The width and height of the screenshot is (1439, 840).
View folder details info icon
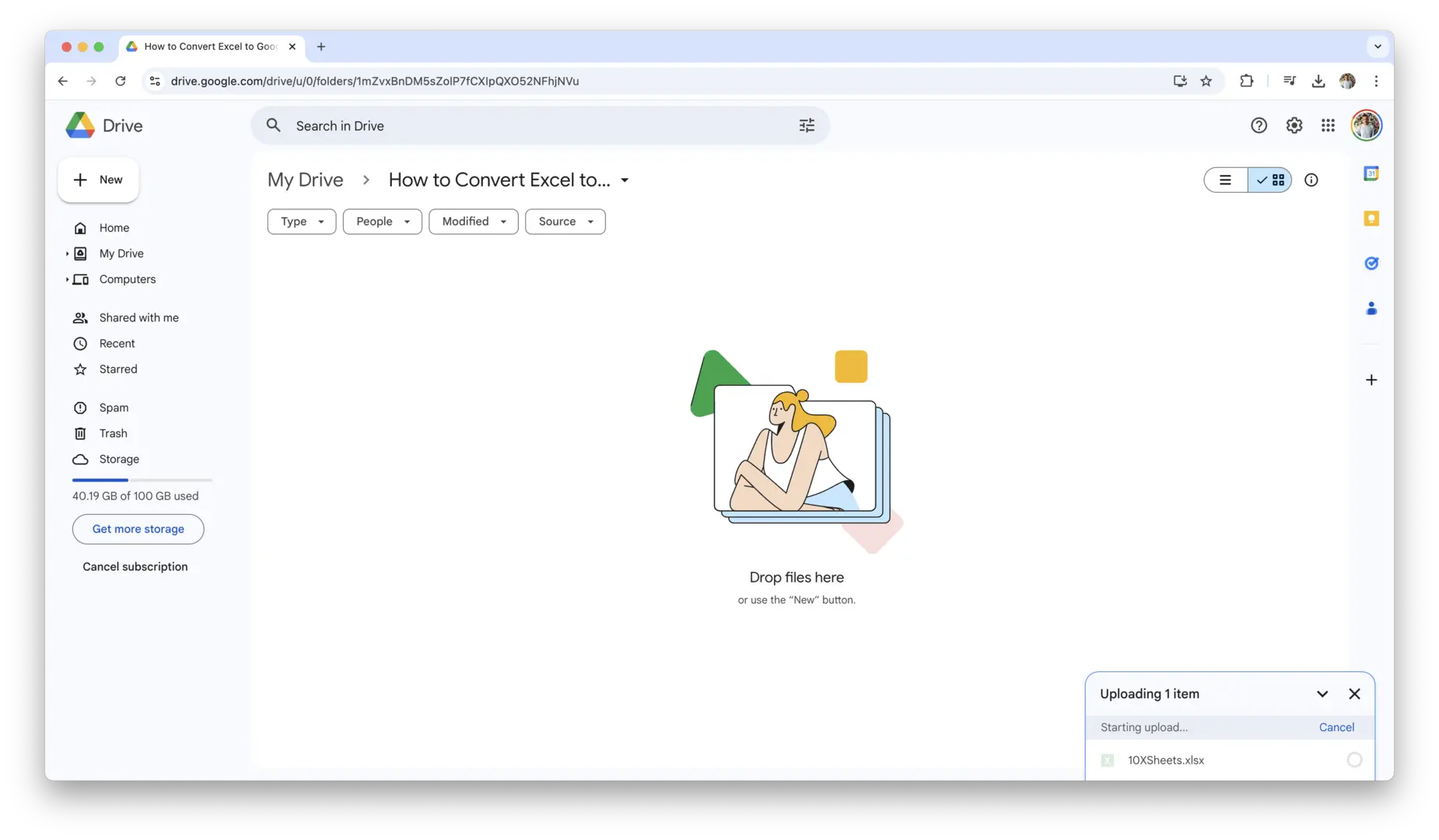pyautogui.click(x=1311, y=180)
